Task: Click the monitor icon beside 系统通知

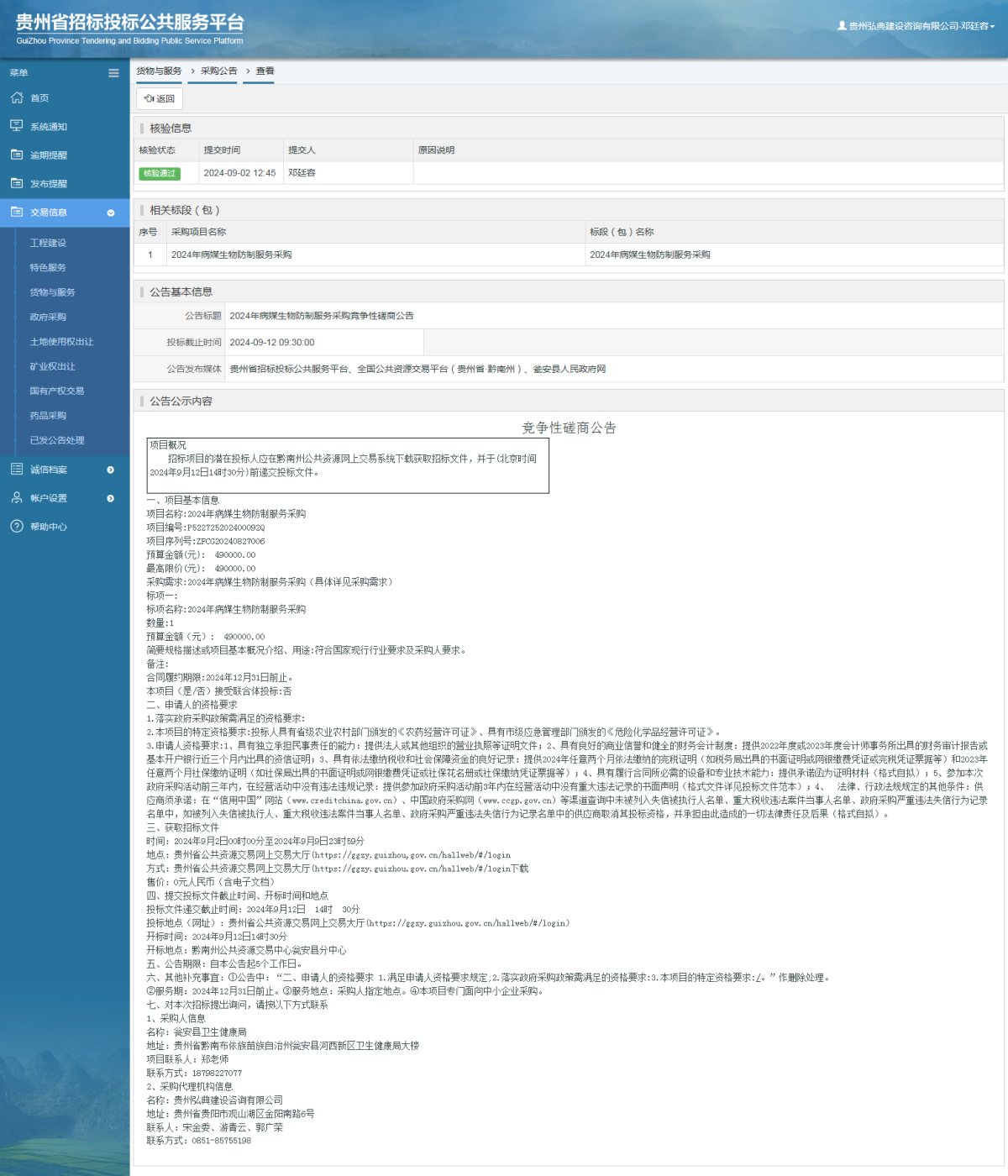Action: (x=17, y=126)
